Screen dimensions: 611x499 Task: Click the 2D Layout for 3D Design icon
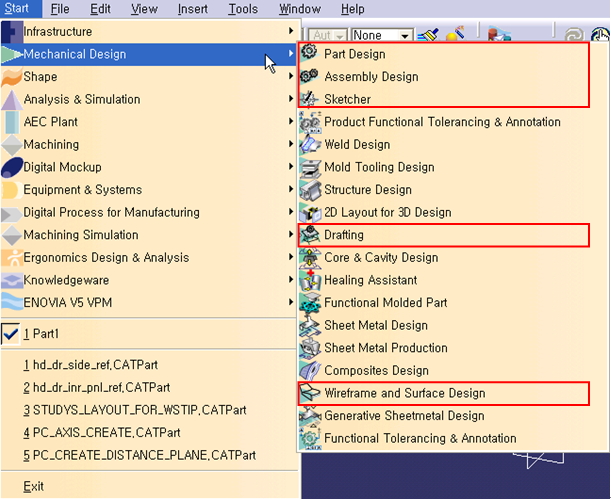click(310, 212)
